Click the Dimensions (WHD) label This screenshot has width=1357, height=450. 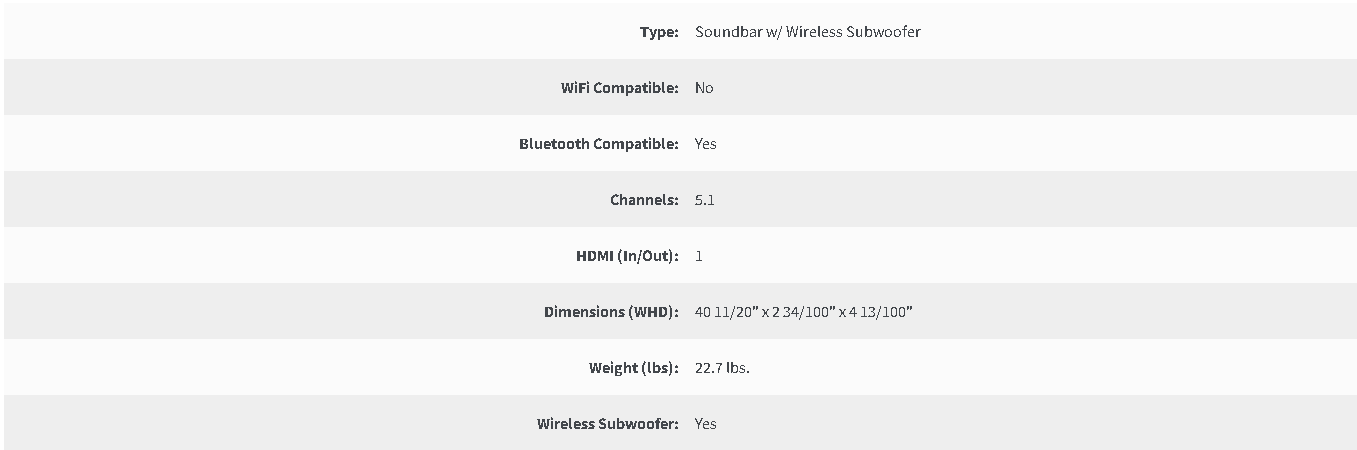click(x=611, y=312)
